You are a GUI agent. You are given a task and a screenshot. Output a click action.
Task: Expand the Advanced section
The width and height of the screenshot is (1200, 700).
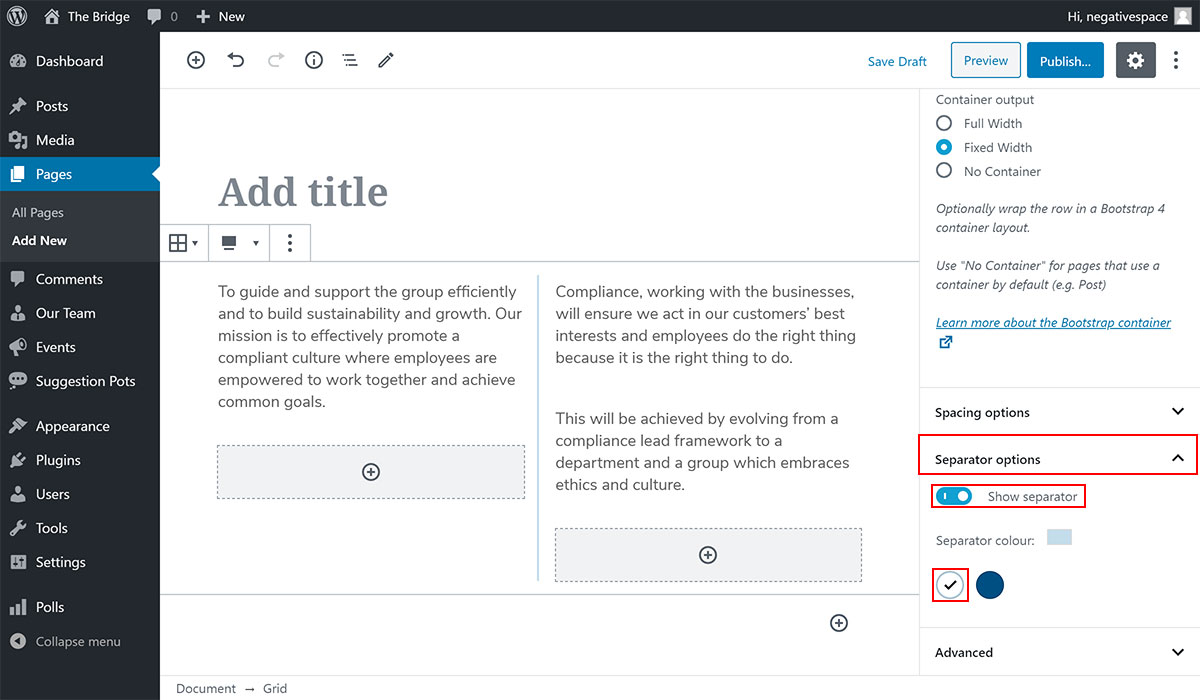[x=1058, y=652]
